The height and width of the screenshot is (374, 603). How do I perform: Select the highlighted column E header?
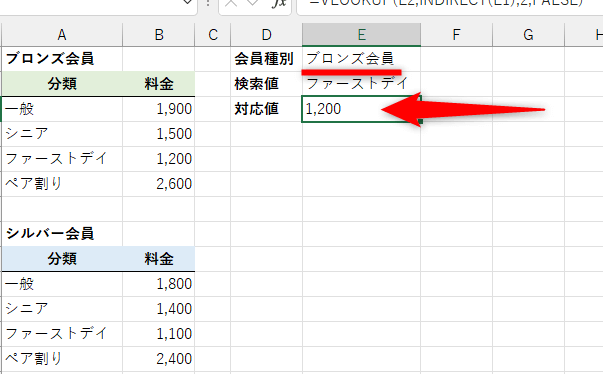coord(361,35)
